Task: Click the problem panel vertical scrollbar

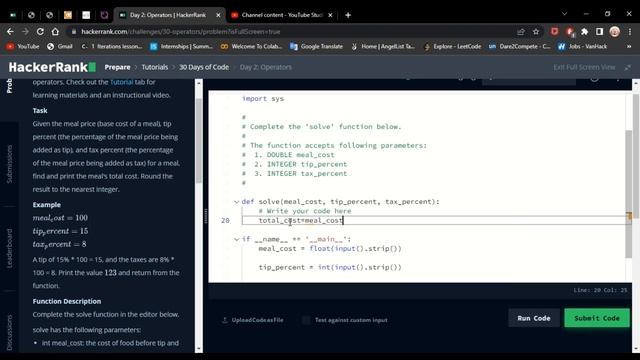Action: pos(199,141)
